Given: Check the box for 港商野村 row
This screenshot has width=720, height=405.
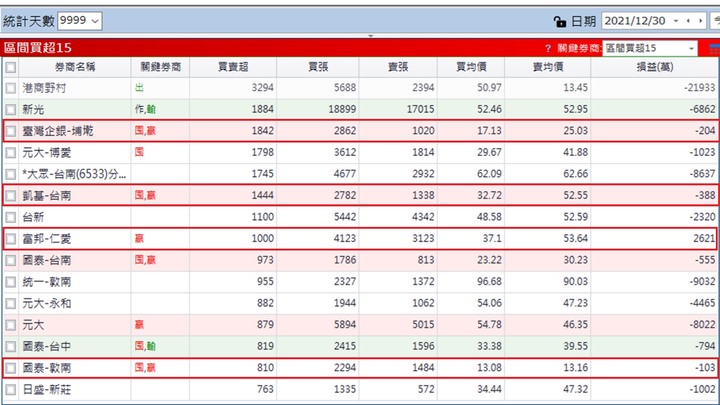Looking at the screenshot, I should [11, 88].
